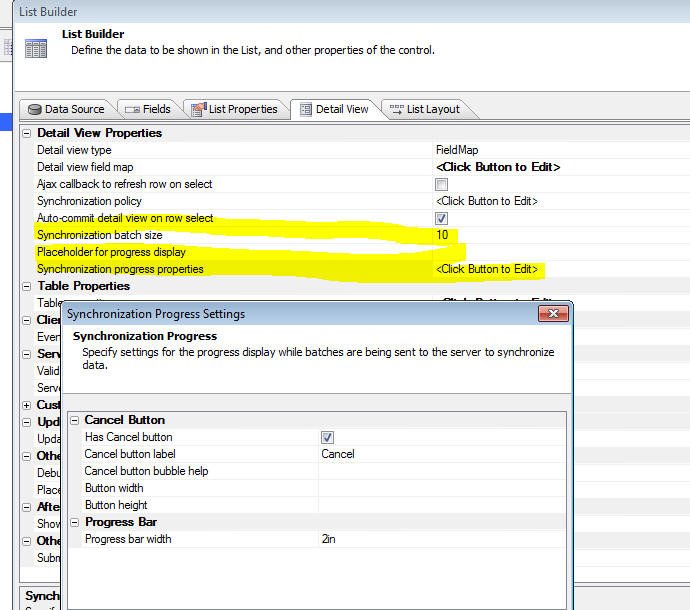Screen dimensions: 690x610
Task: Collapse the Clie section behind the dialog
Action: [27, 320]
